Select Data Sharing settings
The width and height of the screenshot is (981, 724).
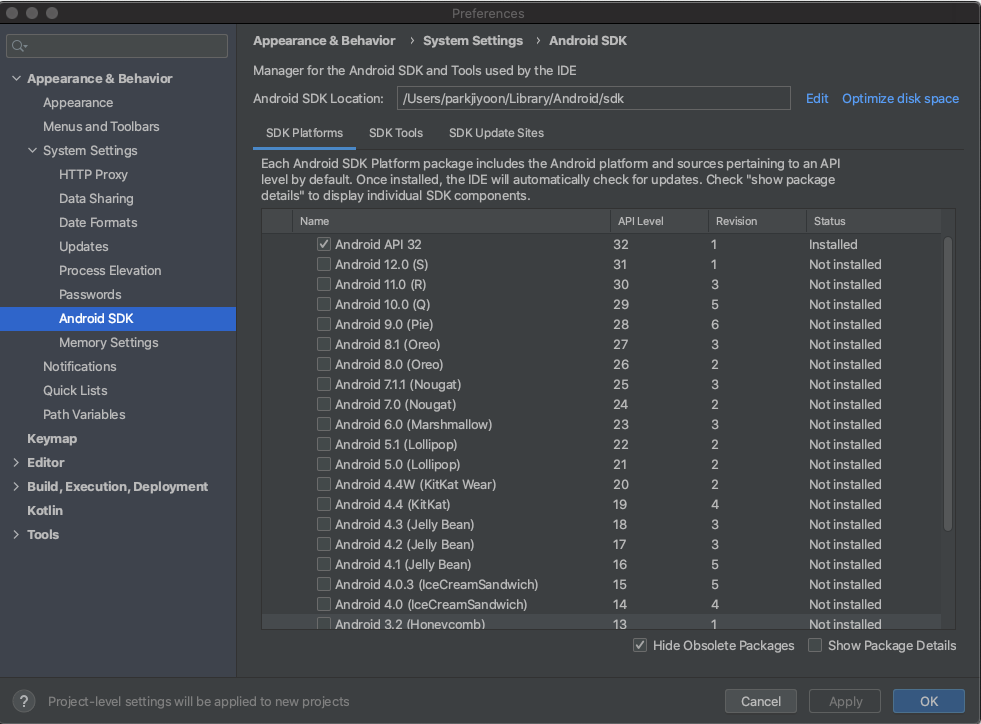pos(96,198)
